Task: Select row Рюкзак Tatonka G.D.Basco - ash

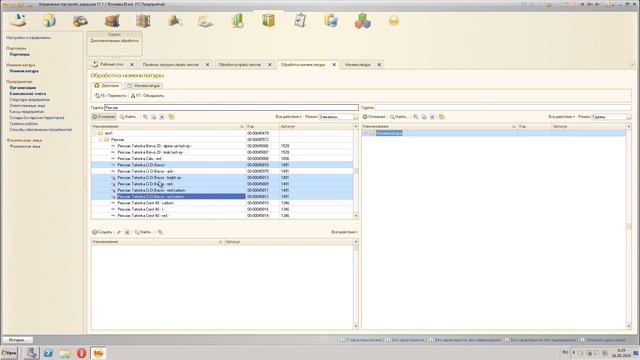Action: 222,171
